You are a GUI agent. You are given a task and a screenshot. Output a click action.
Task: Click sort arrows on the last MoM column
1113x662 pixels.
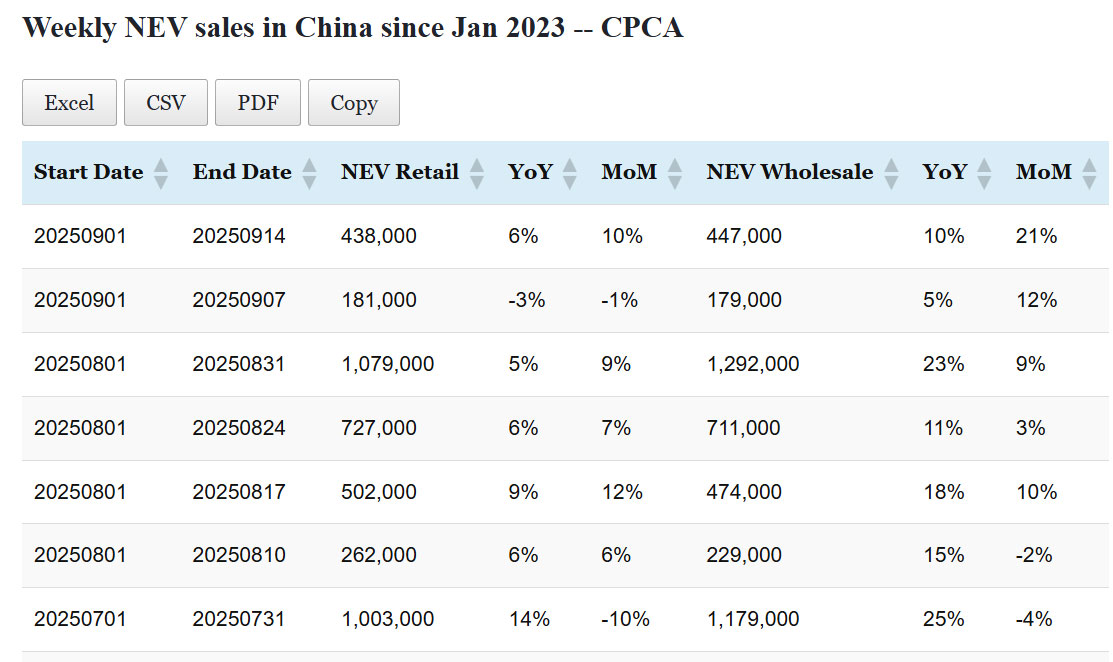[x=1089, y=173]
